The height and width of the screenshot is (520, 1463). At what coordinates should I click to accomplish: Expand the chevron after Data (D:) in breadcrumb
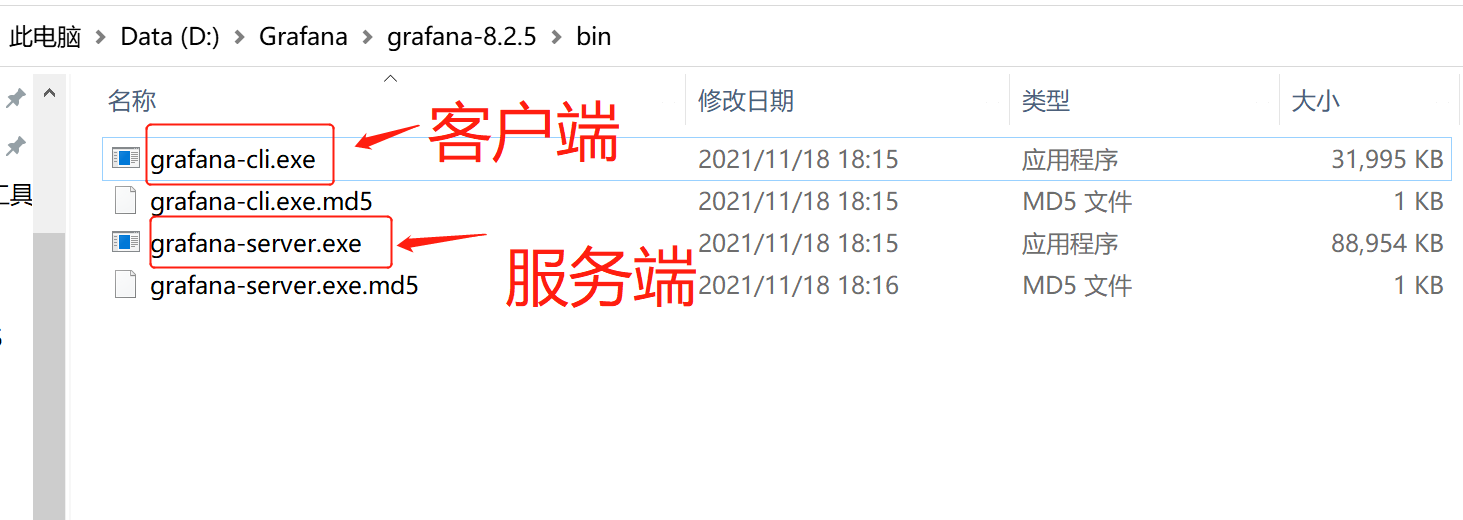pos(240,37)
